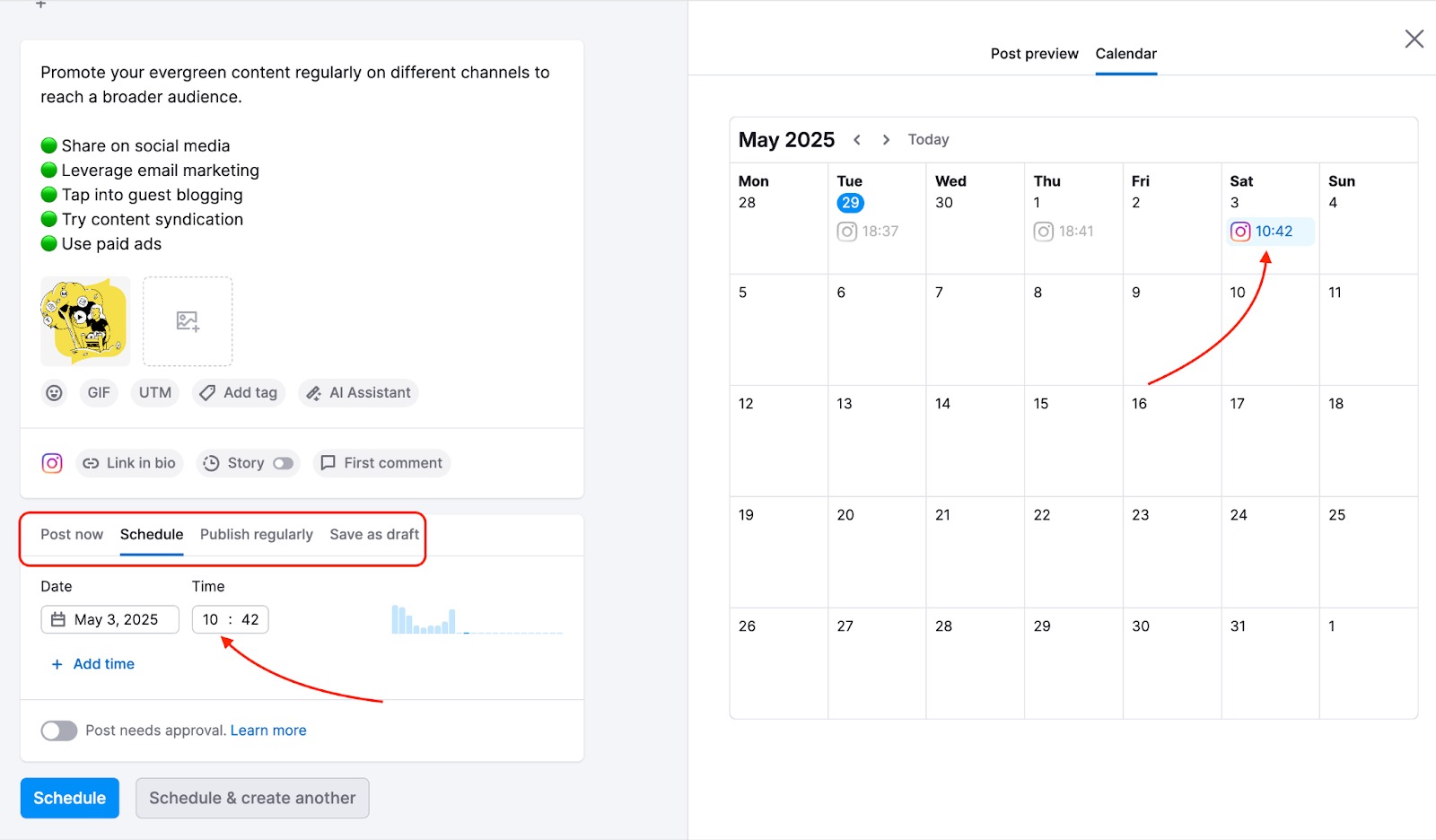Open the Learn more link
The image size is (1436, 840).
coord(268,730)
